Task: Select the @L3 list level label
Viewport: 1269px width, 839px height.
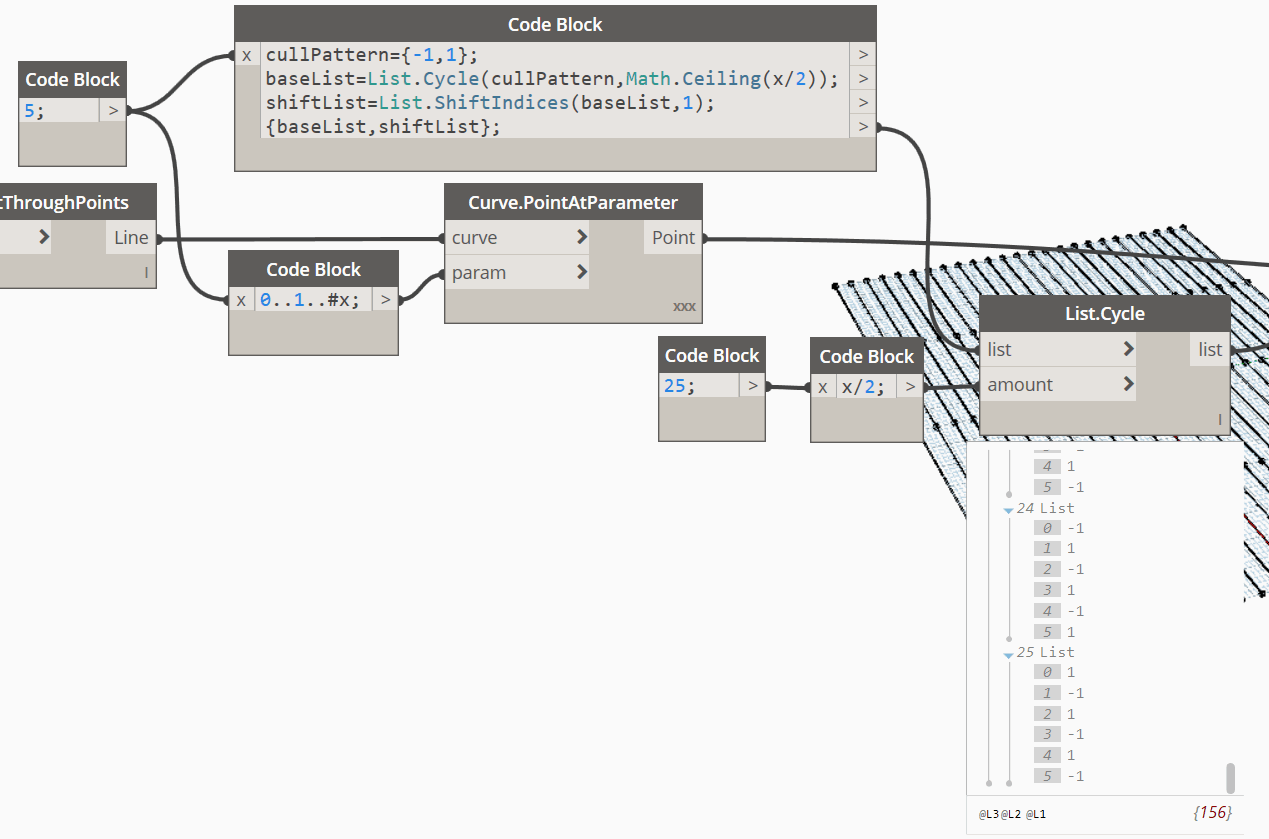Action: [988, 814]
